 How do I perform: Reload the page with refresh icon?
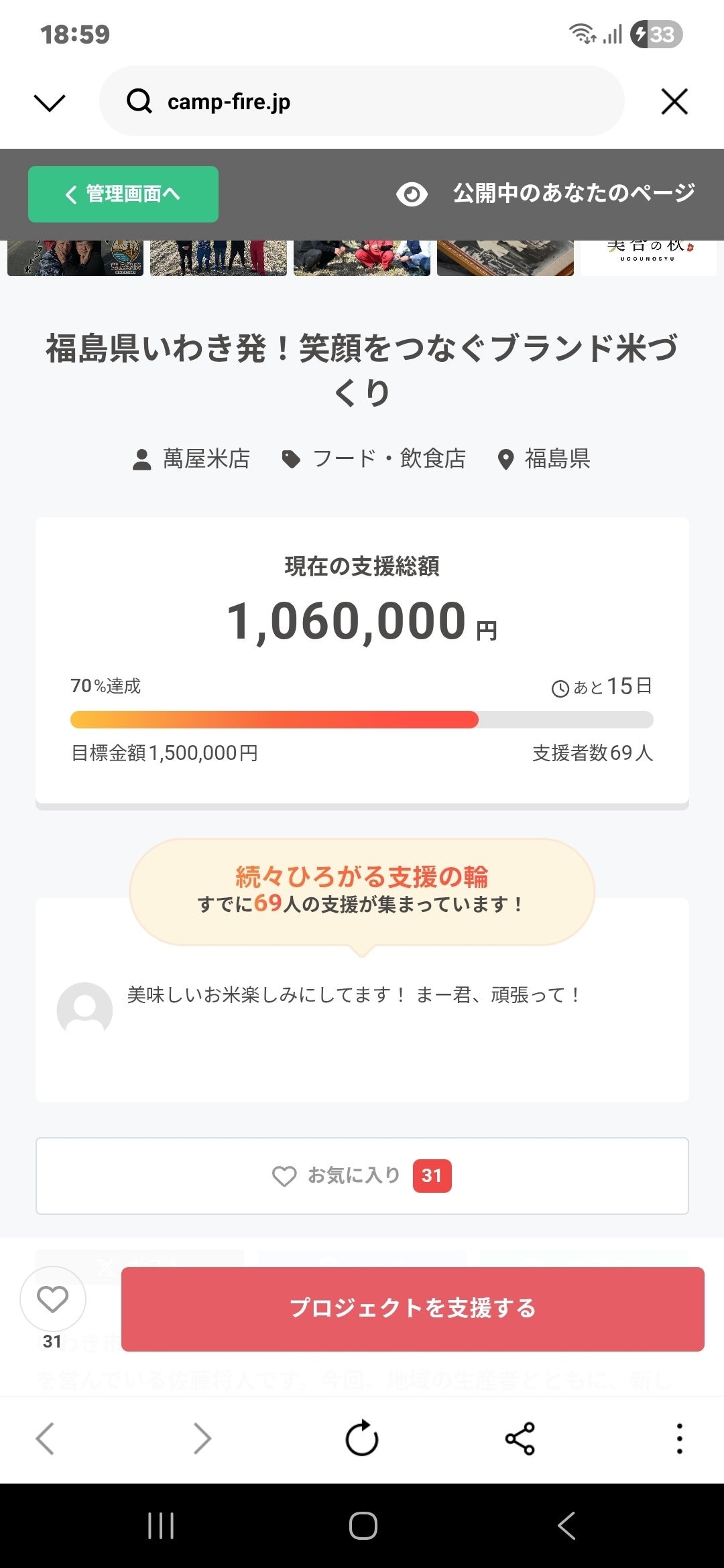(x=362, y=1438)
